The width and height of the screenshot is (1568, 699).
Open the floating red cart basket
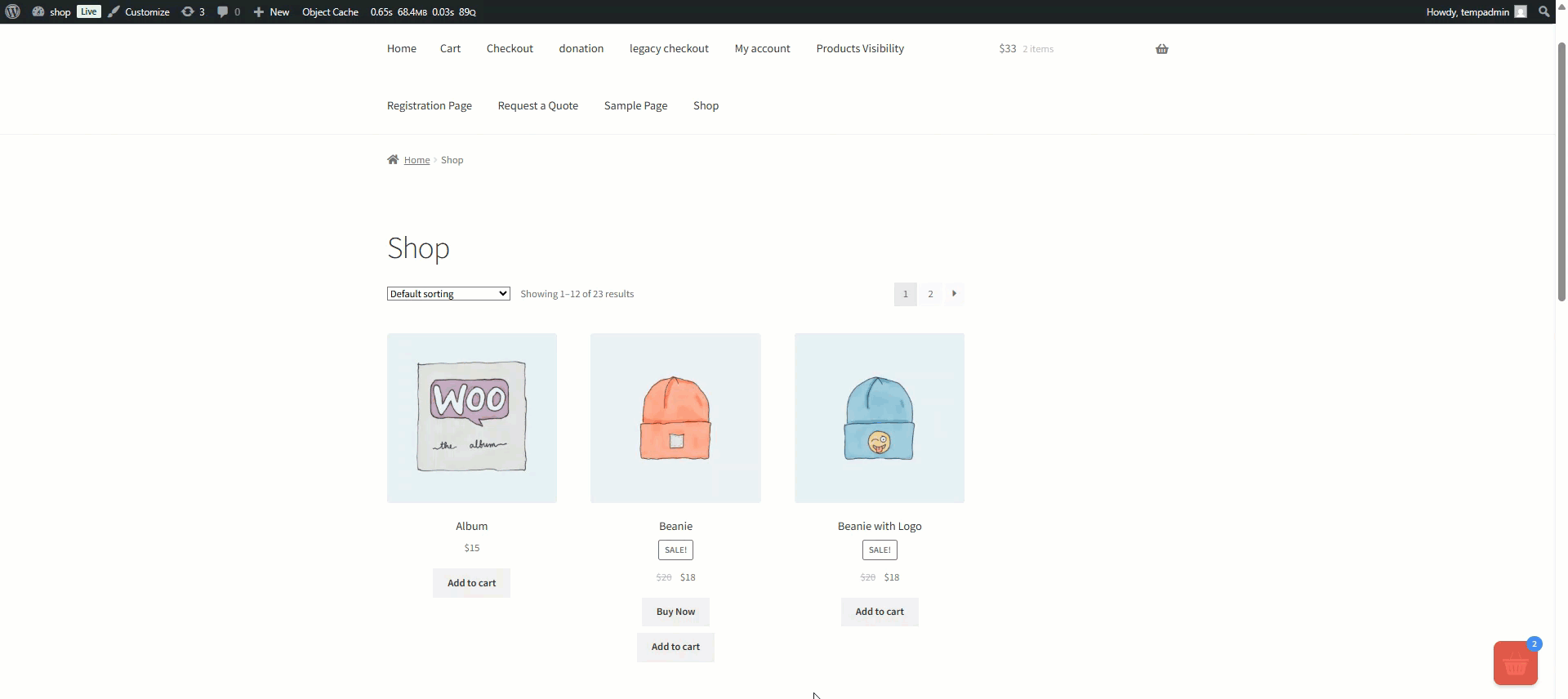click(1515, 664)
